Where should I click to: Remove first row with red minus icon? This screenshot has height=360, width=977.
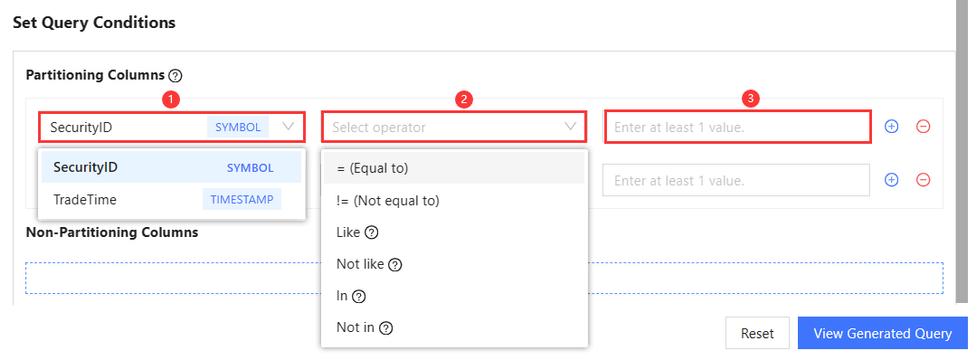pyautogui.click(x=923, y=126)
